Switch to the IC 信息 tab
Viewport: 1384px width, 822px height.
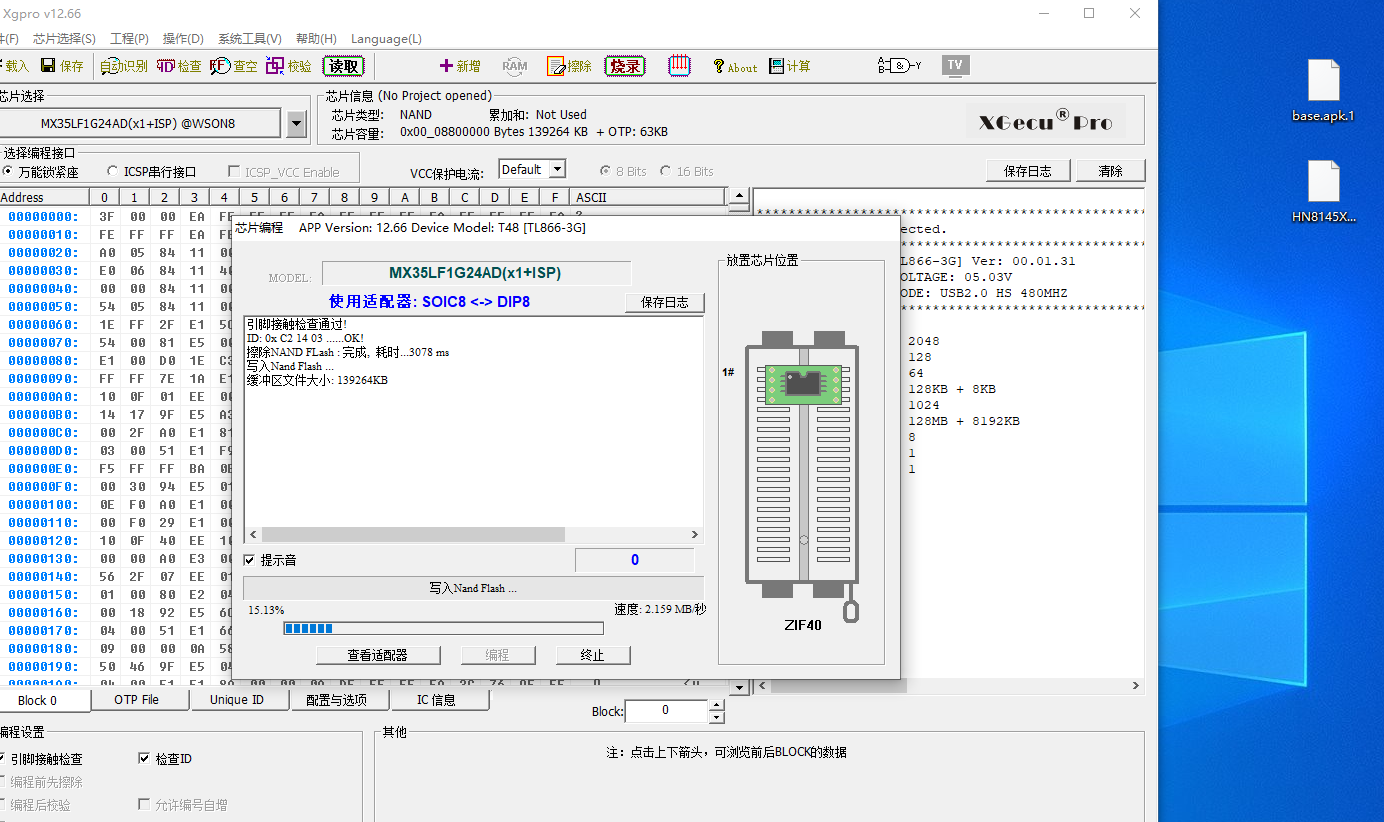point(436,700)
